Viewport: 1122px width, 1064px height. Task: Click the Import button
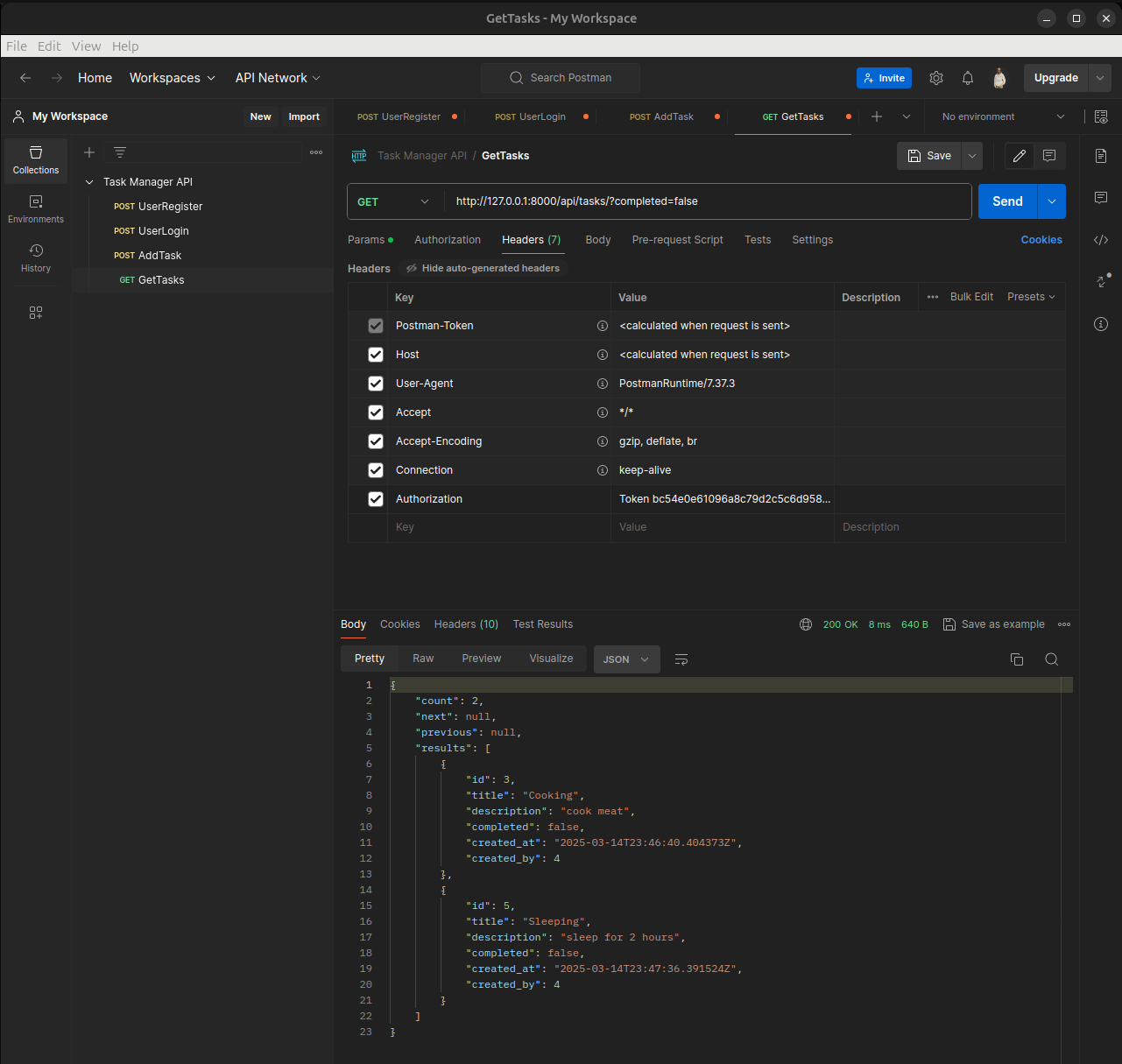click(304, 116)
